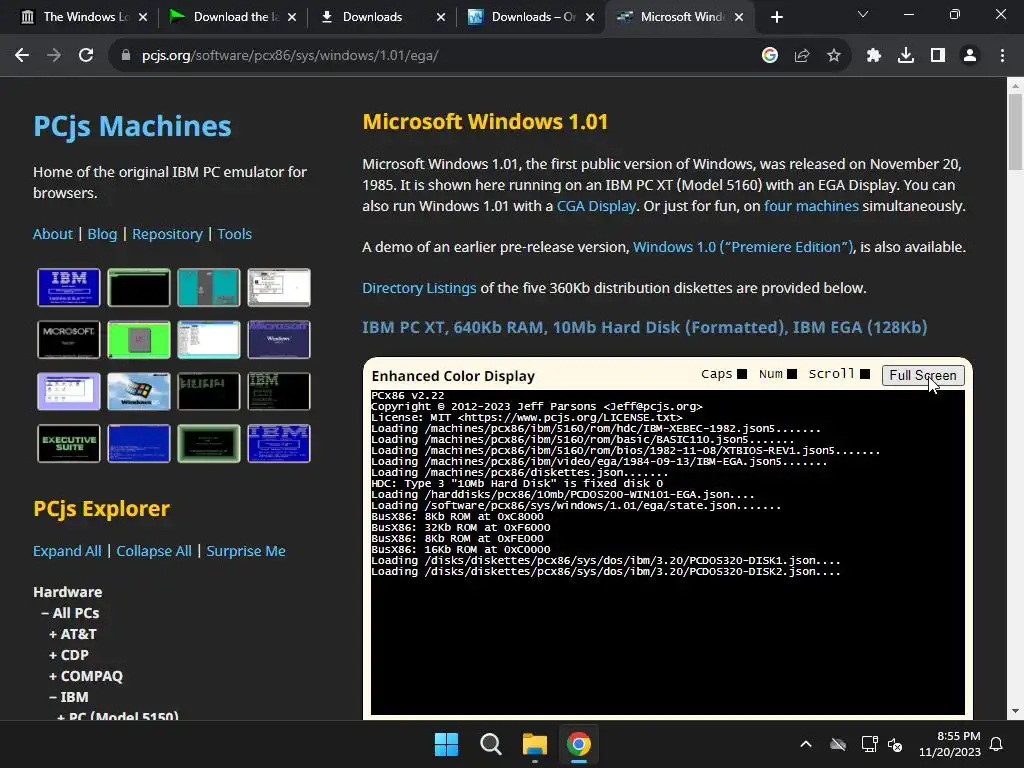The width and height of the screenshot is (1024, 768).
Task: Open the taskbar clock showing 8:55 PM
Action: click(x=950, y=744)
